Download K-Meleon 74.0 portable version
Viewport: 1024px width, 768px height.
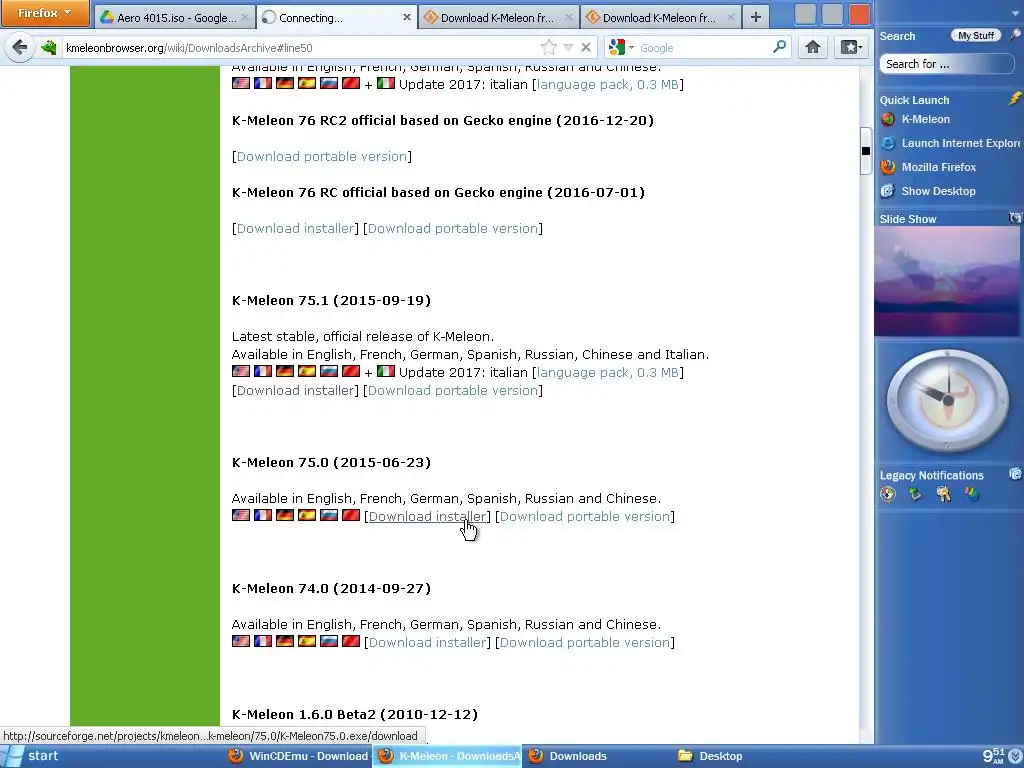pos(585,643)
